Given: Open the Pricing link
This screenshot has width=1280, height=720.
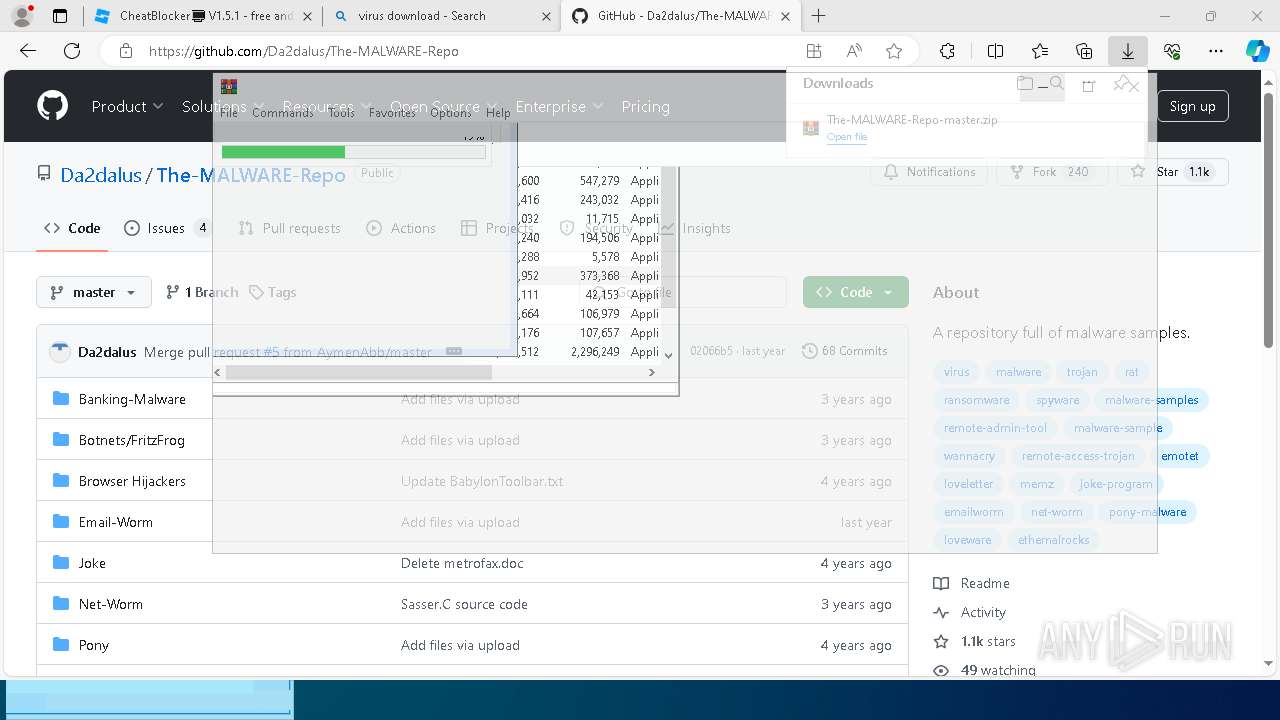Looking at the screenshot, I should coord(646,106).
